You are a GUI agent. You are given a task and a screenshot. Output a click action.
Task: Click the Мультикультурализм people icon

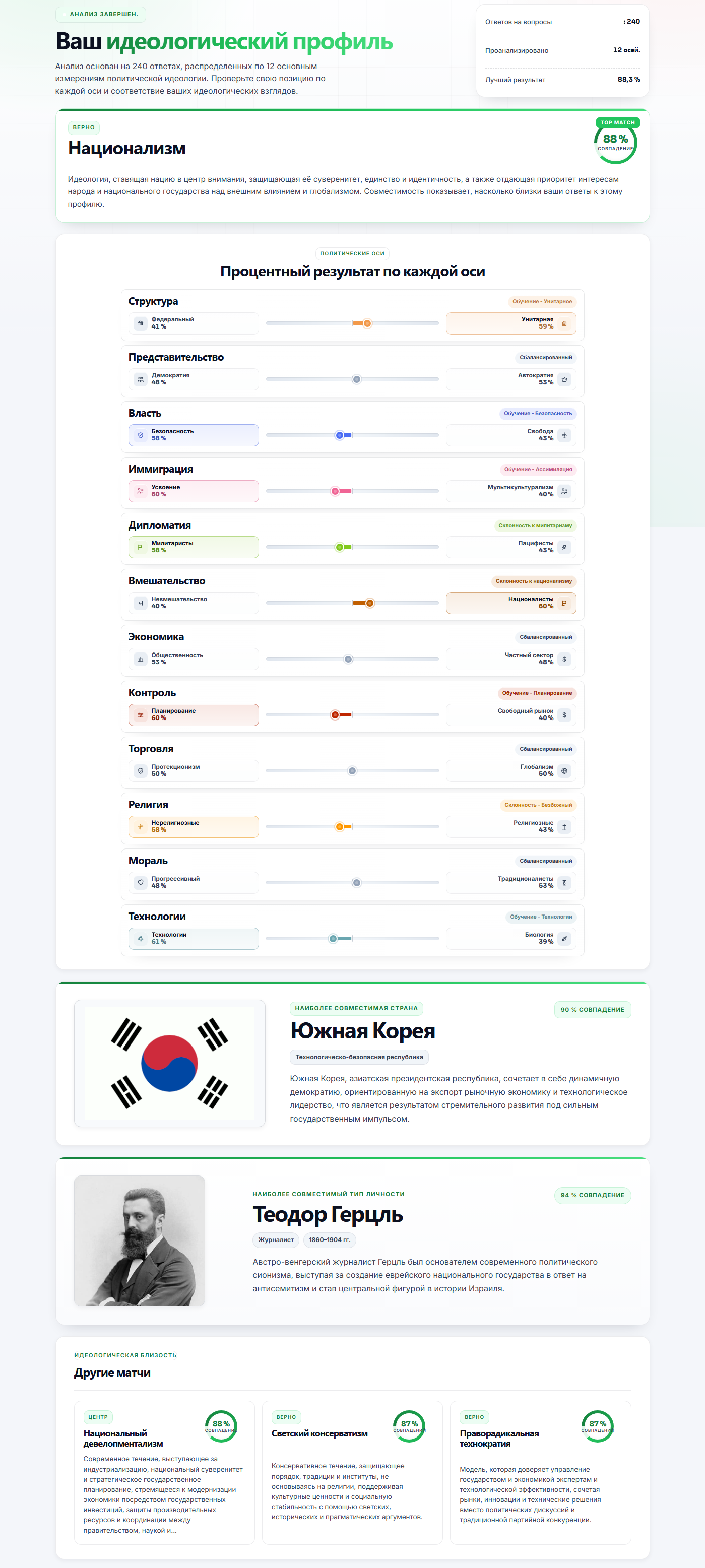[x=564, y=491]
